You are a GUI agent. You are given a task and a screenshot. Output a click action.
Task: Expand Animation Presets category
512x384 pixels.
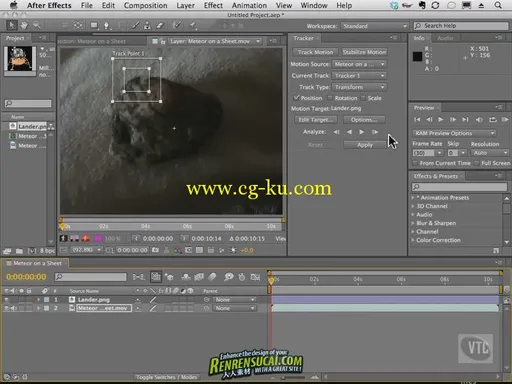[x=413, y=198]
